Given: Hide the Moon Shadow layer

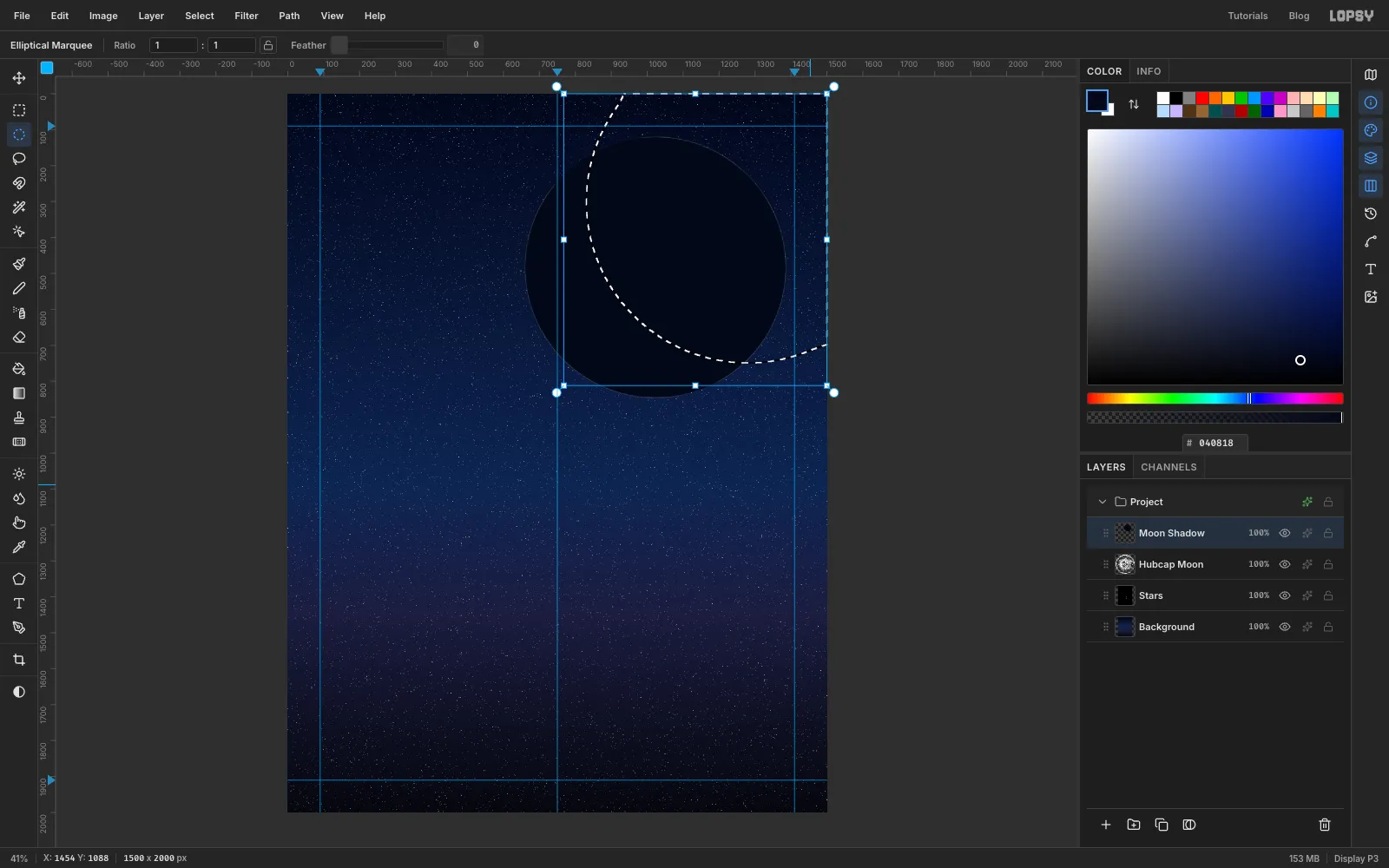Looking at the screenshot, I should 1285,533.
